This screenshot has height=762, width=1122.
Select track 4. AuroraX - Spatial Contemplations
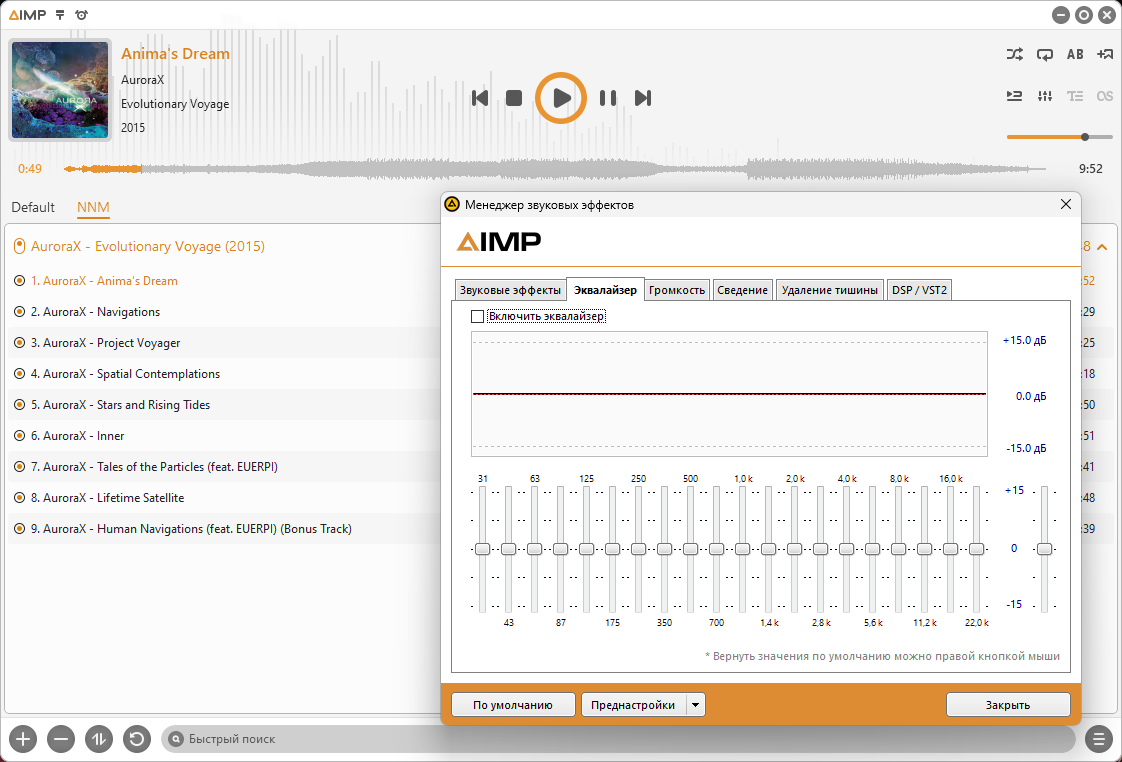(222, 373)
